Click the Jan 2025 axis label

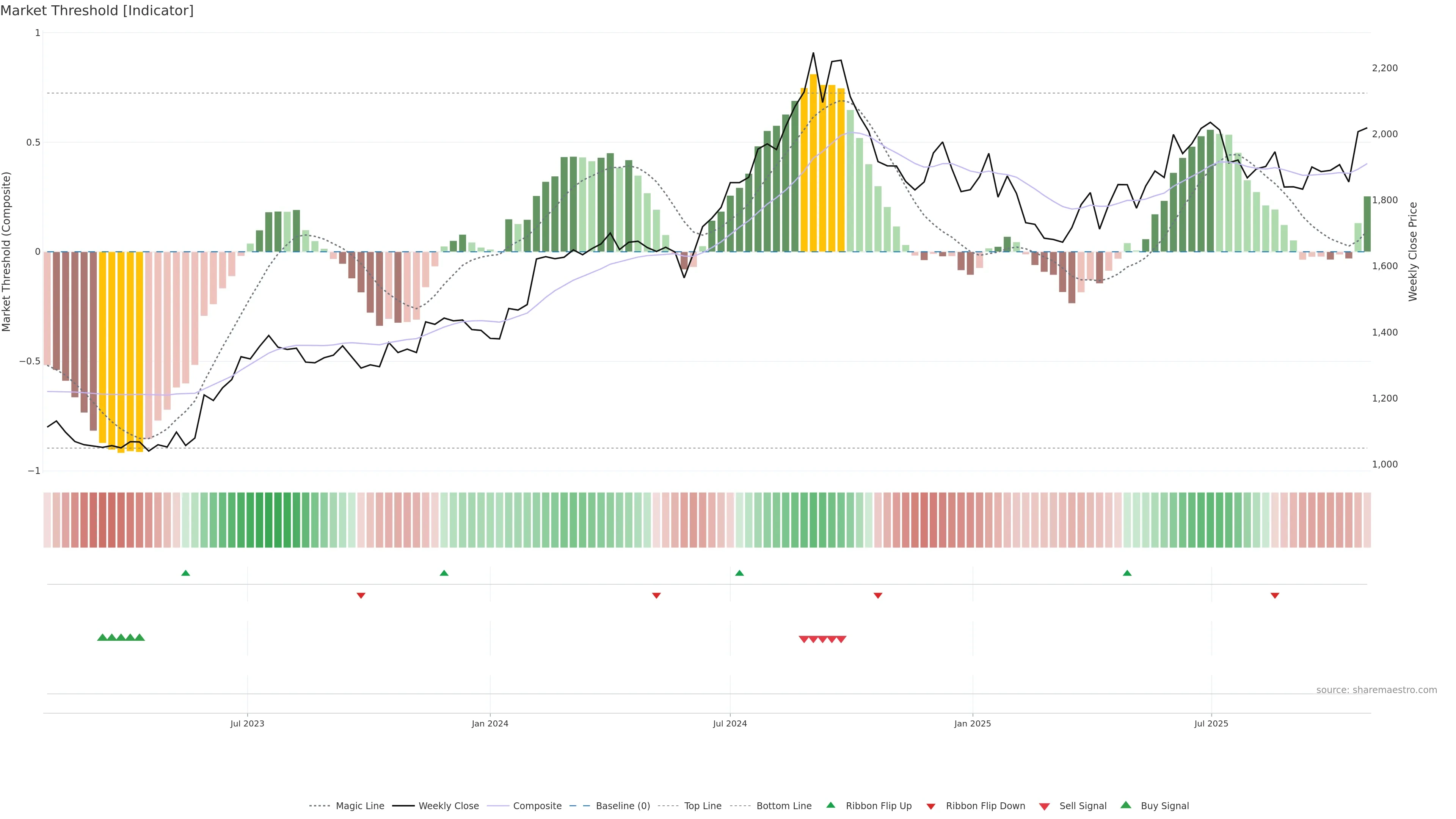point(972,723)
